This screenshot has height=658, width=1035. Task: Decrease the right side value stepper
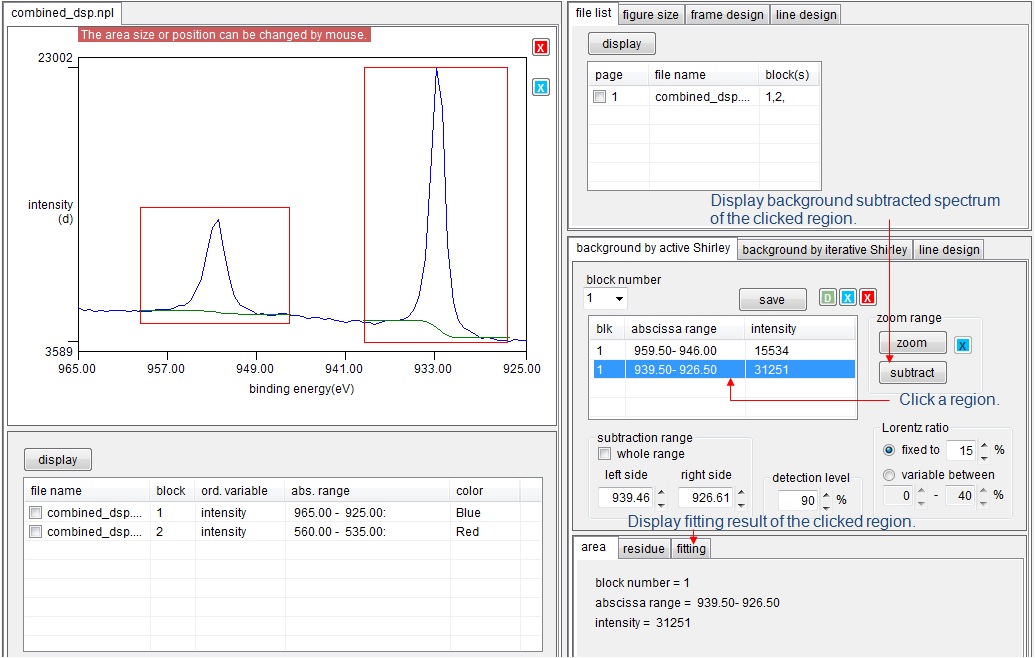pos(741,504)
